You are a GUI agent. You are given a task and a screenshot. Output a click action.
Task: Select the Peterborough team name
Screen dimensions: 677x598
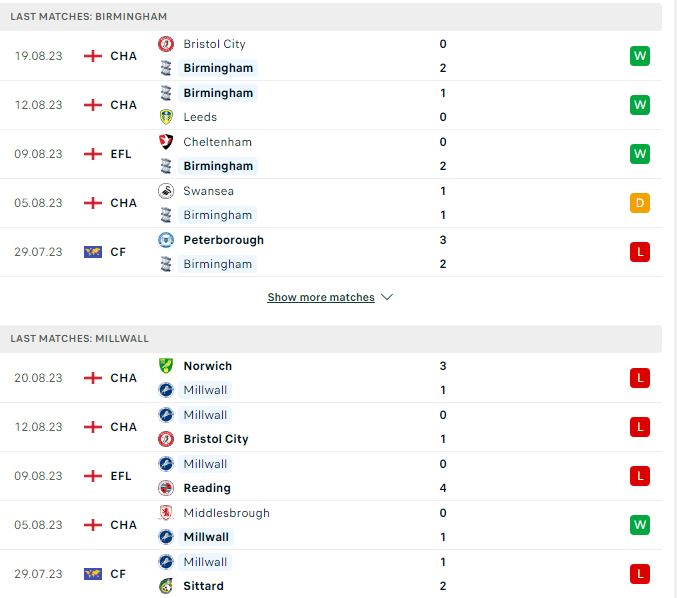223,240
